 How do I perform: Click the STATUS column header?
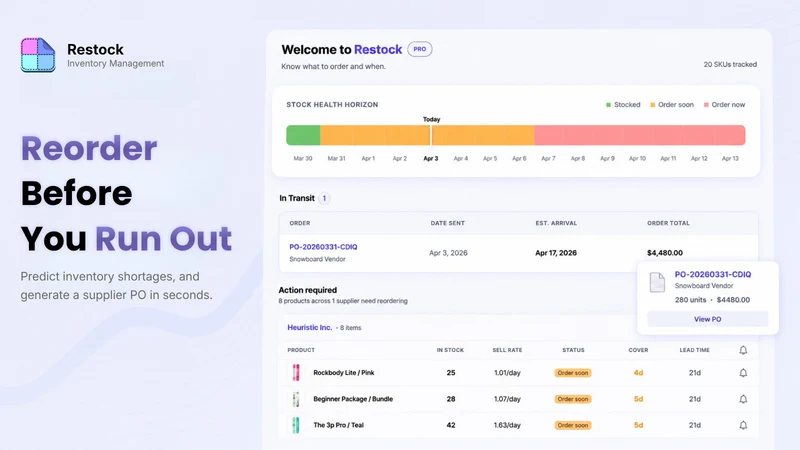573,350
